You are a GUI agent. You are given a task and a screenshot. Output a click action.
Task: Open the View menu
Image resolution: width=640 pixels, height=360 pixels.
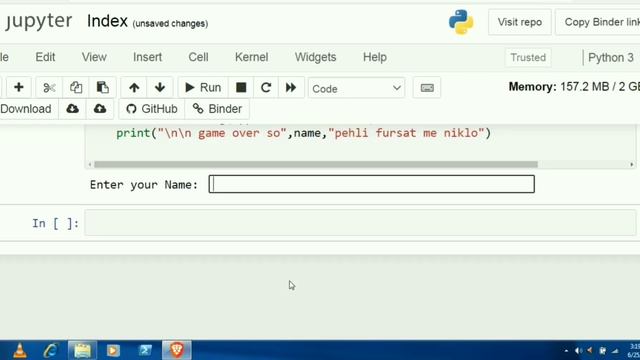pos(94,57)
